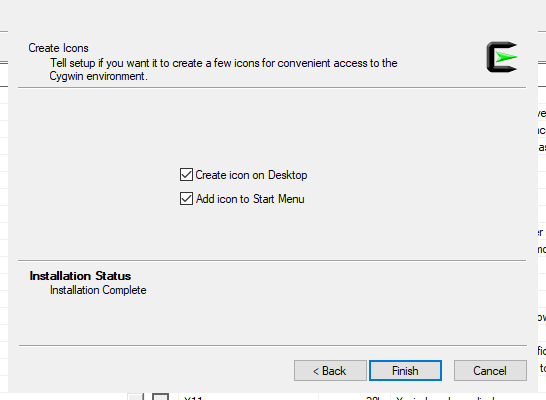Click the 'Installation Complete' status text
Screen dimensions: 546x400
(x=98, y=290)
